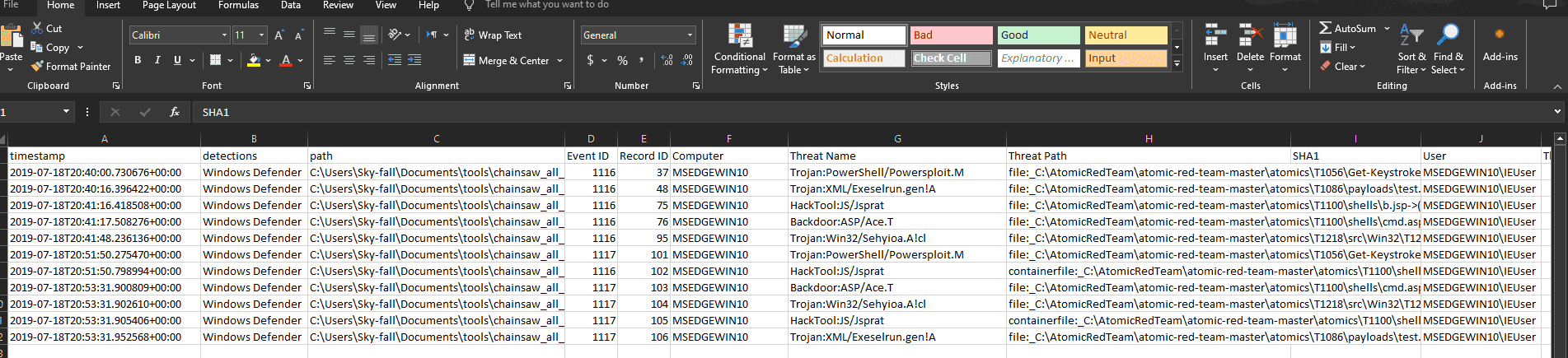Click the Tell me what you want search box
Screen dimensions: 1568x358
547,5
